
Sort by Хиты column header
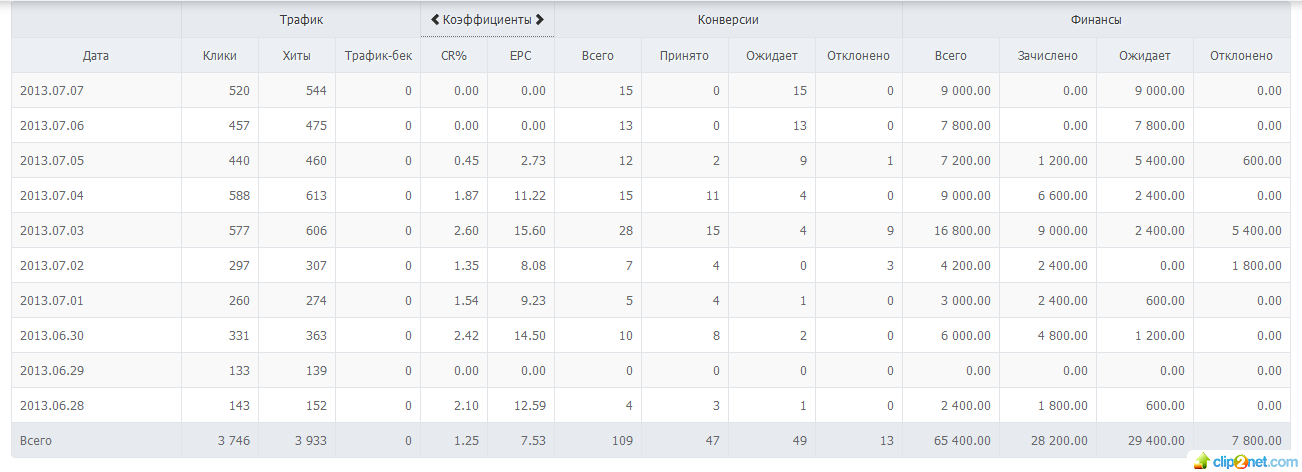pyautogui.click(x=296, y=56)
